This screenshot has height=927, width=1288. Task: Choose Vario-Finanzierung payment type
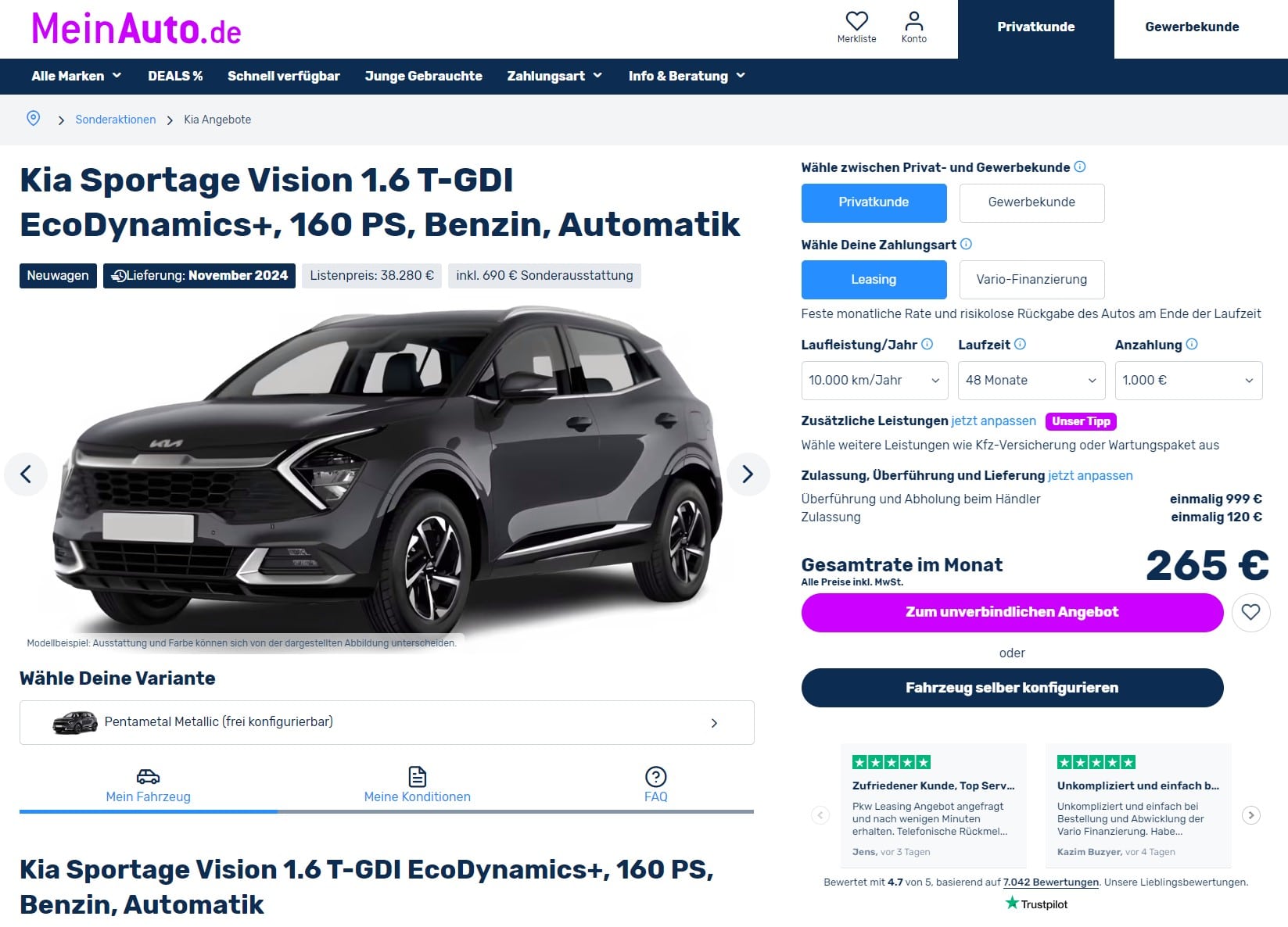(x=1031, y=280)
